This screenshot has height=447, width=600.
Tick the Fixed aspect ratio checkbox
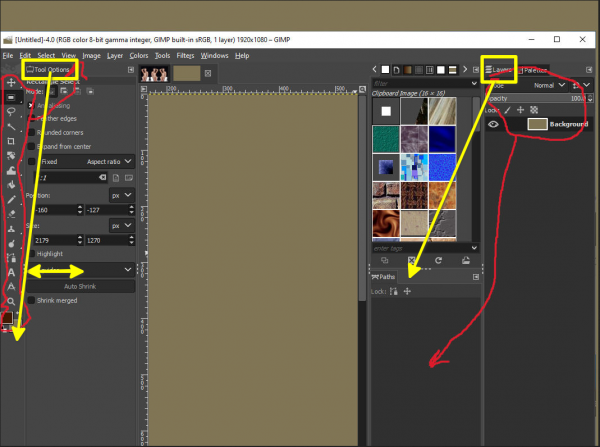[31, 162]
